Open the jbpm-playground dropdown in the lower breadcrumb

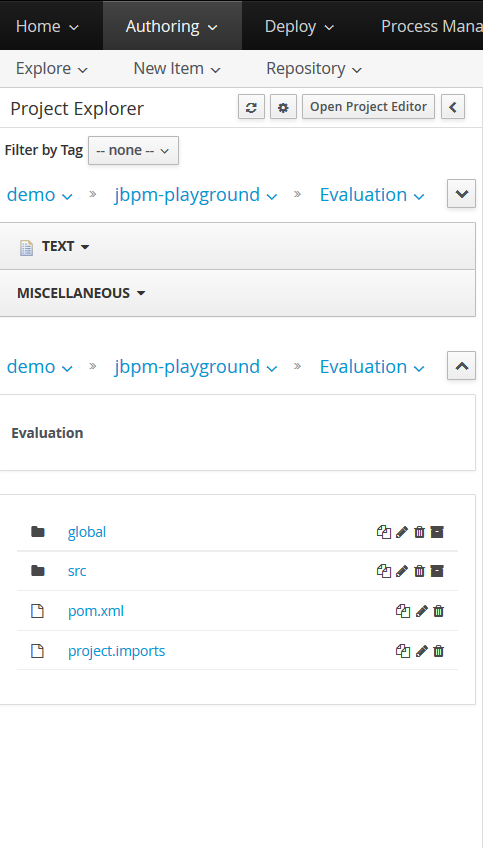[x=196, y=367]
